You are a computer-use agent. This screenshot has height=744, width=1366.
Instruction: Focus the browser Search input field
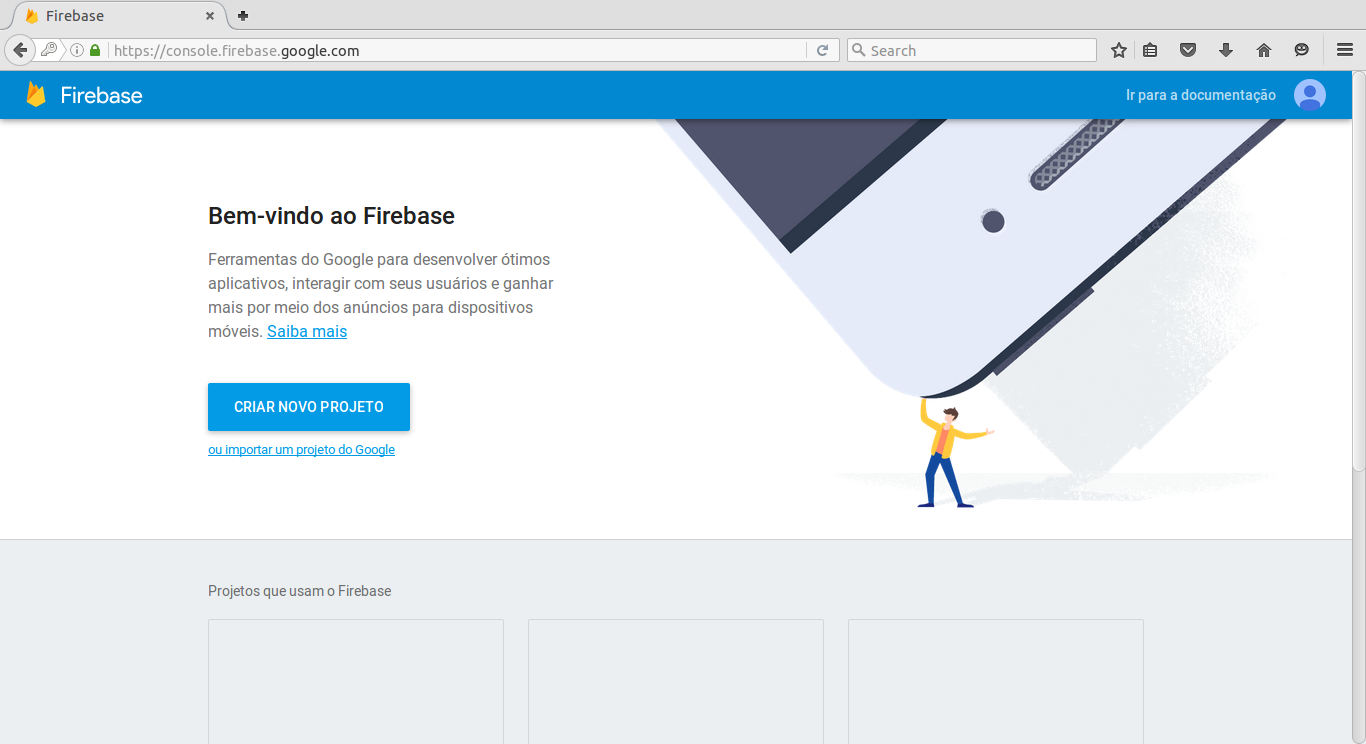pos(972,50)
